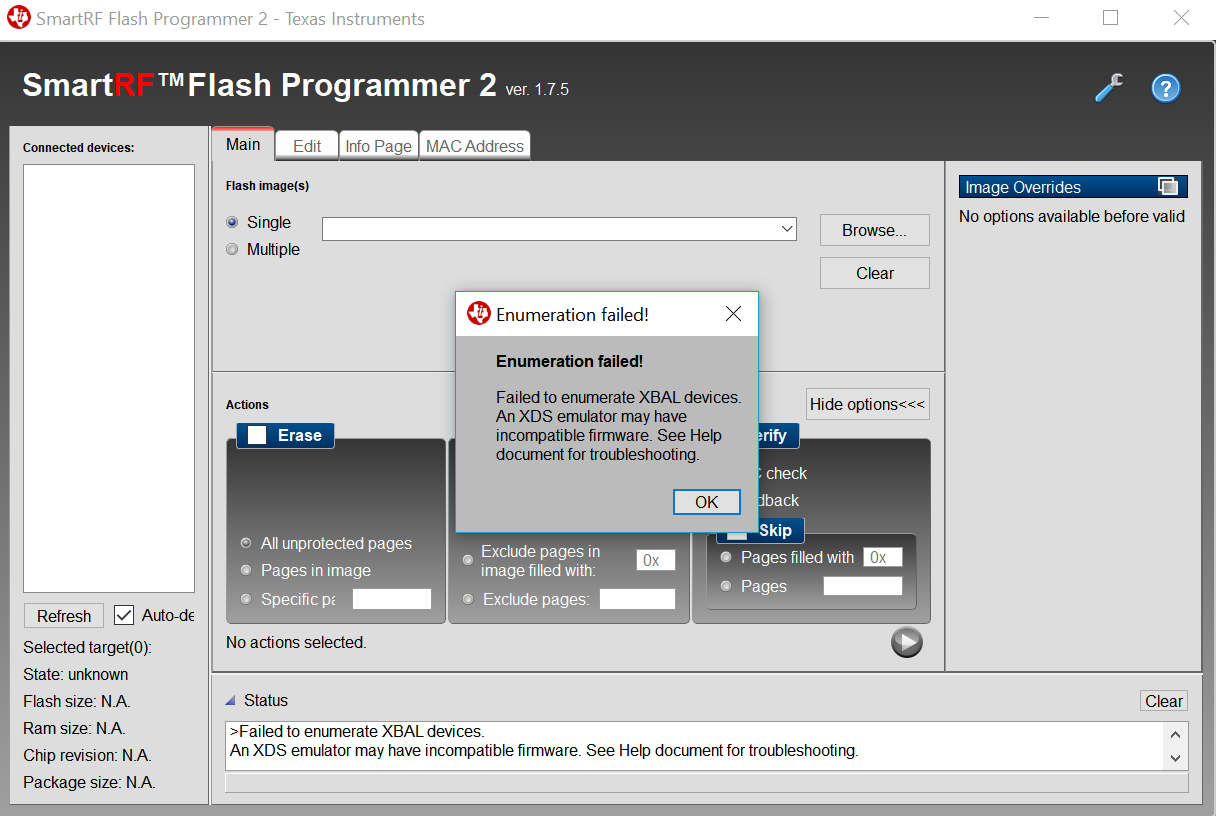Select All unprotected pages radio
The width and height of the screenshot is (1216, 816).
pyautogui.click(x=246, y=543)
